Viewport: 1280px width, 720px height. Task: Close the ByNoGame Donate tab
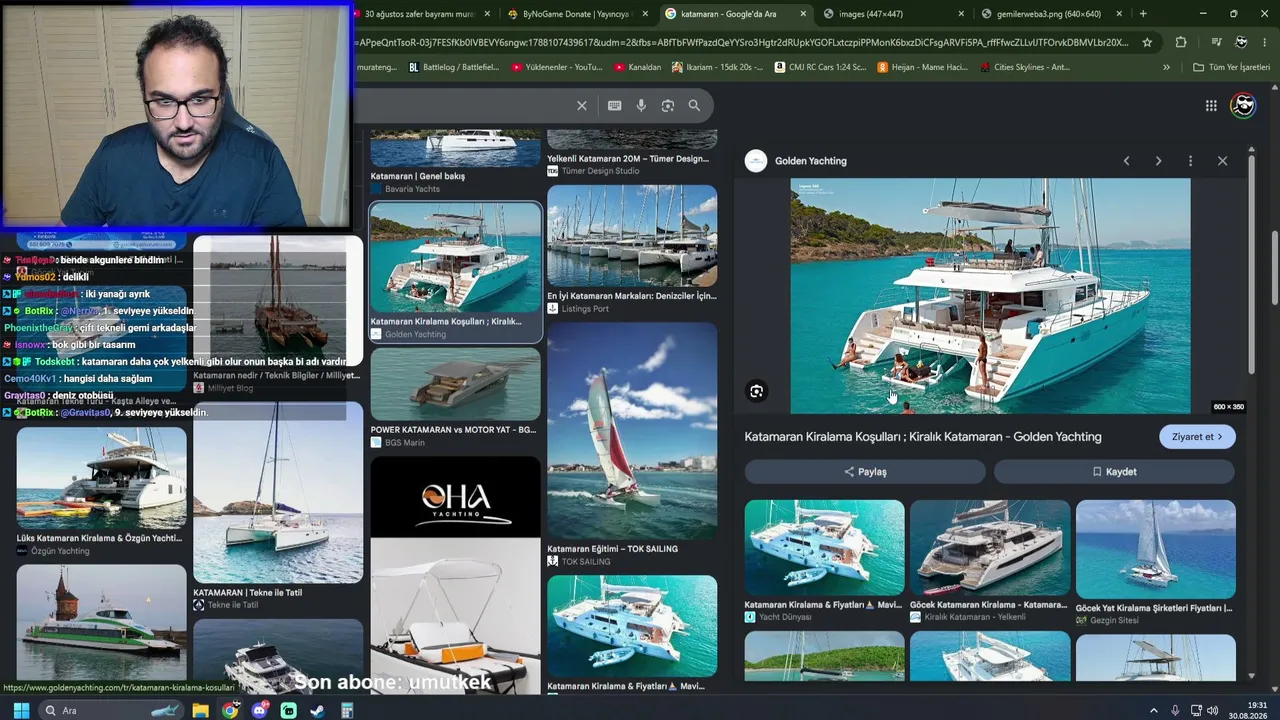(x=645, y=14)
